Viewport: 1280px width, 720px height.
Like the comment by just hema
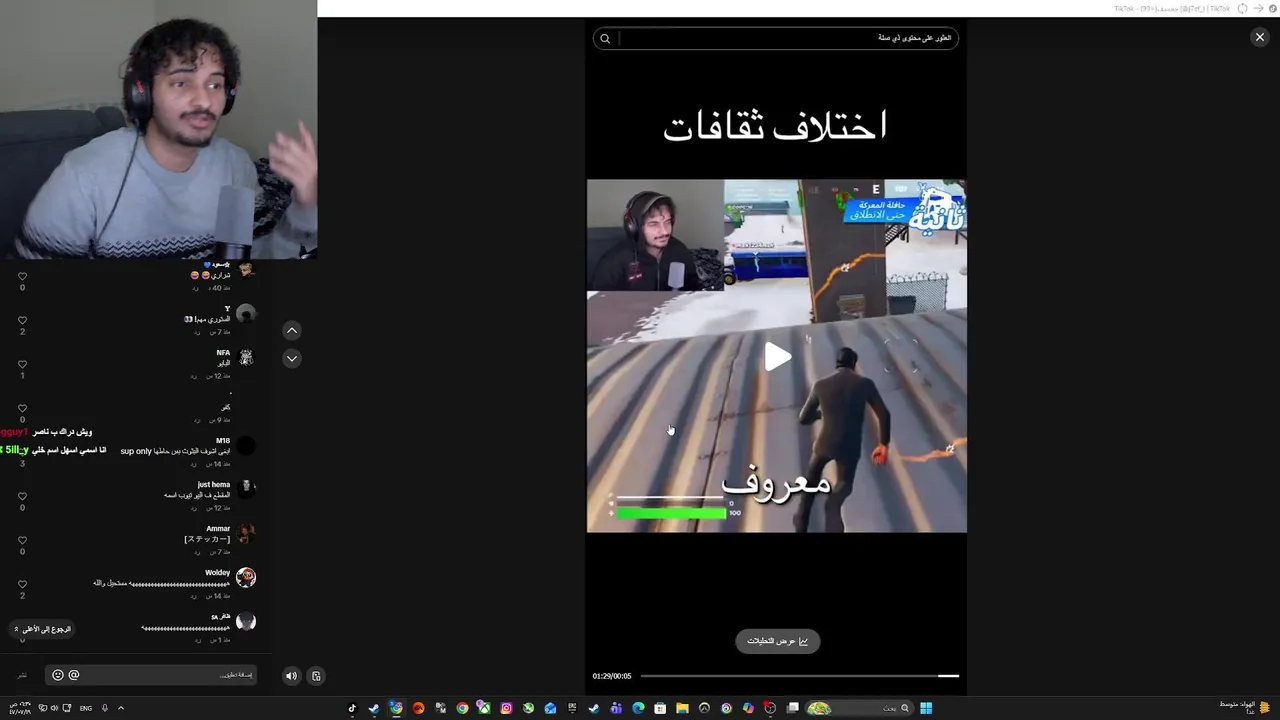[22, 496]
